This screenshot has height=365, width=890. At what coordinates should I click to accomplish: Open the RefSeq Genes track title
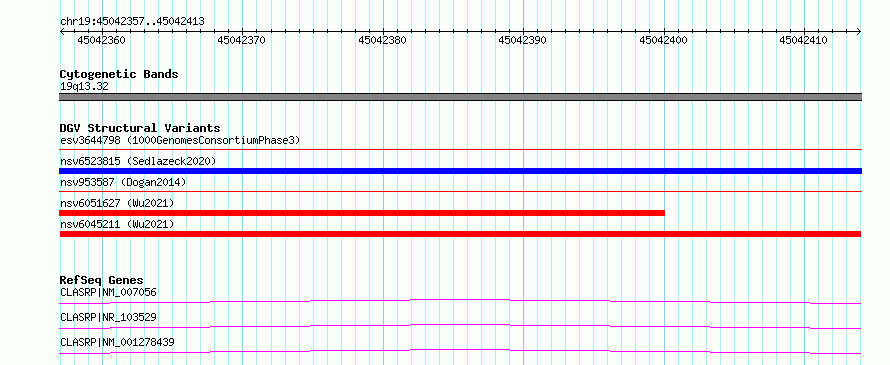[102, 280]
